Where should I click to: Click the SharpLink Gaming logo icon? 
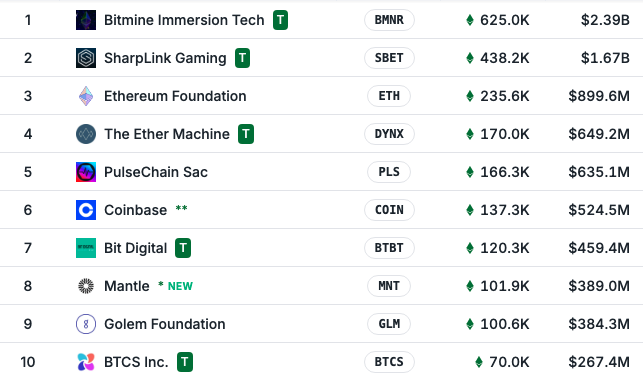[x=86, y=58]
